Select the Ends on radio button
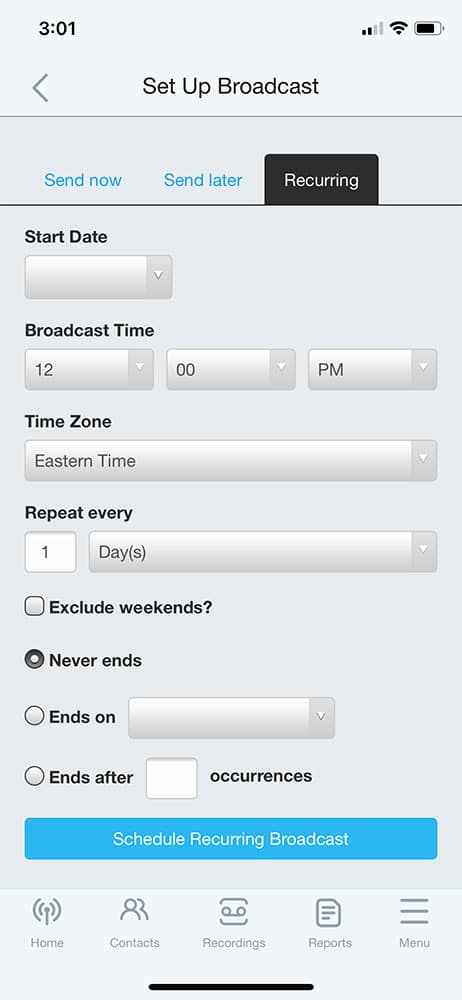462x1000 pixels. click(x=34, y=716)
